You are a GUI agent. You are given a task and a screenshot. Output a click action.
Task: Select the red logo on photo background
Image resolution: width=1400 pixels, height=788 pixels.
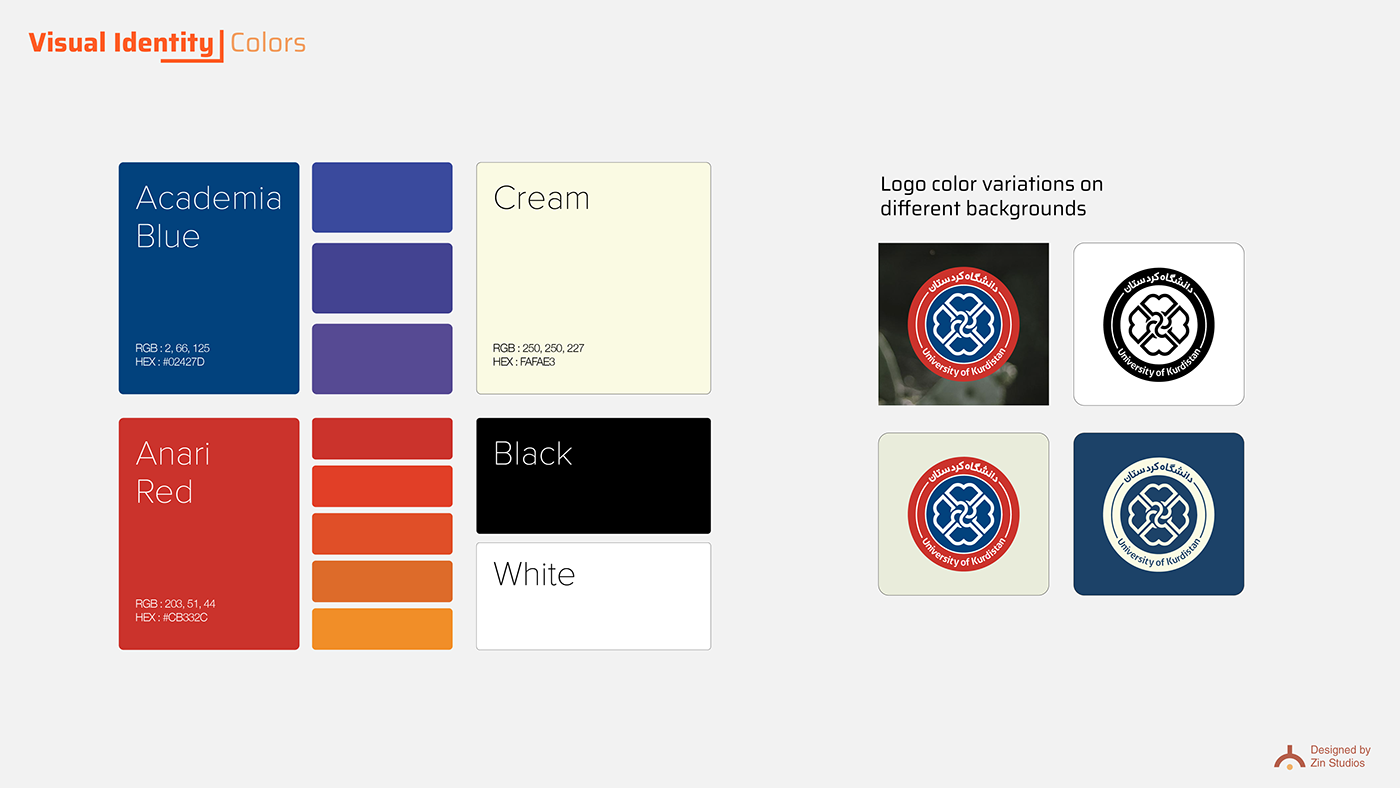pos(963,324)
